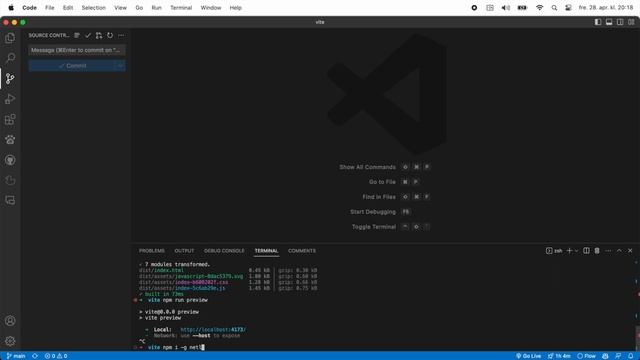Viewport: 640px width, 360px height.
Task: Maximize the panel size chevron
Action: (x=619, y=251)
